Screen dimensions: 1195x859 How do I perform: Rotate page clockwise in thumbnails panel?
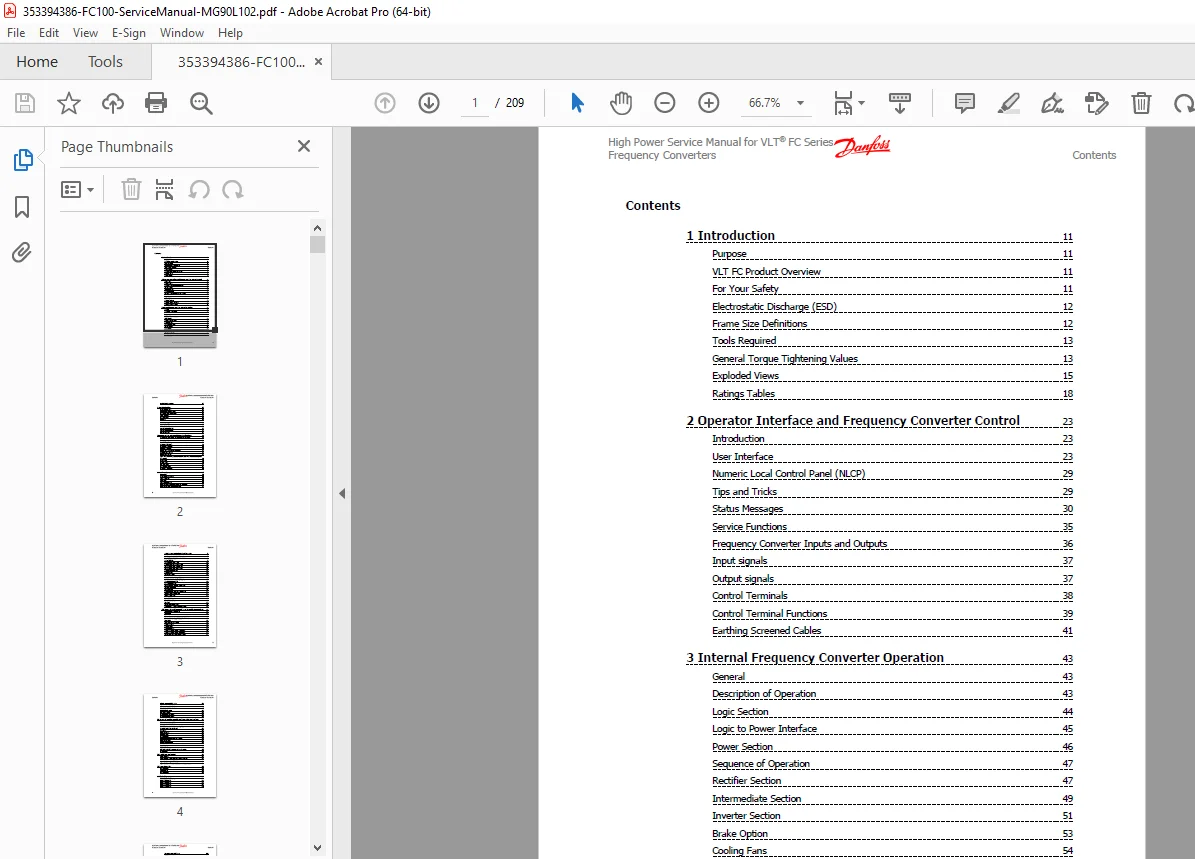coord(232,189)
